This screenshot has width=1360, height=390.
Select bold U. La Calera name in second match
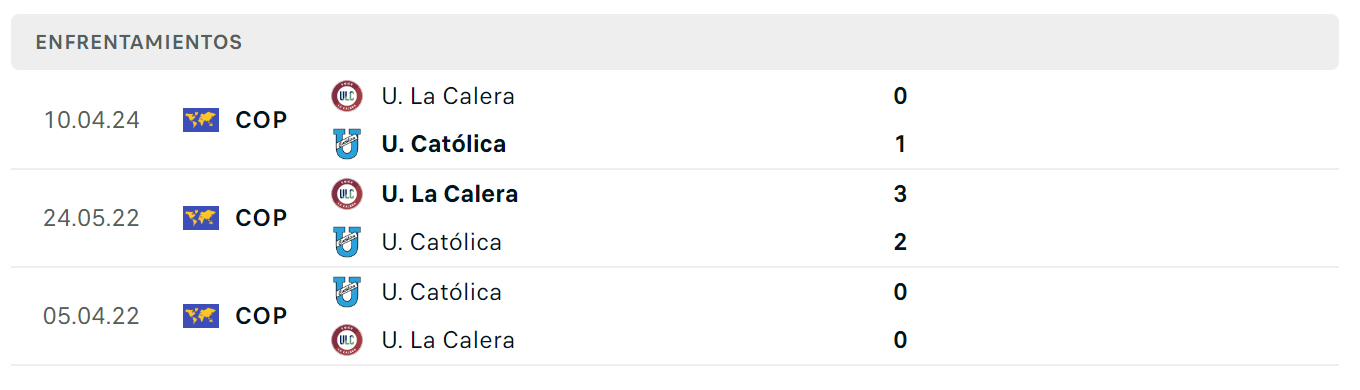(450, 194)
